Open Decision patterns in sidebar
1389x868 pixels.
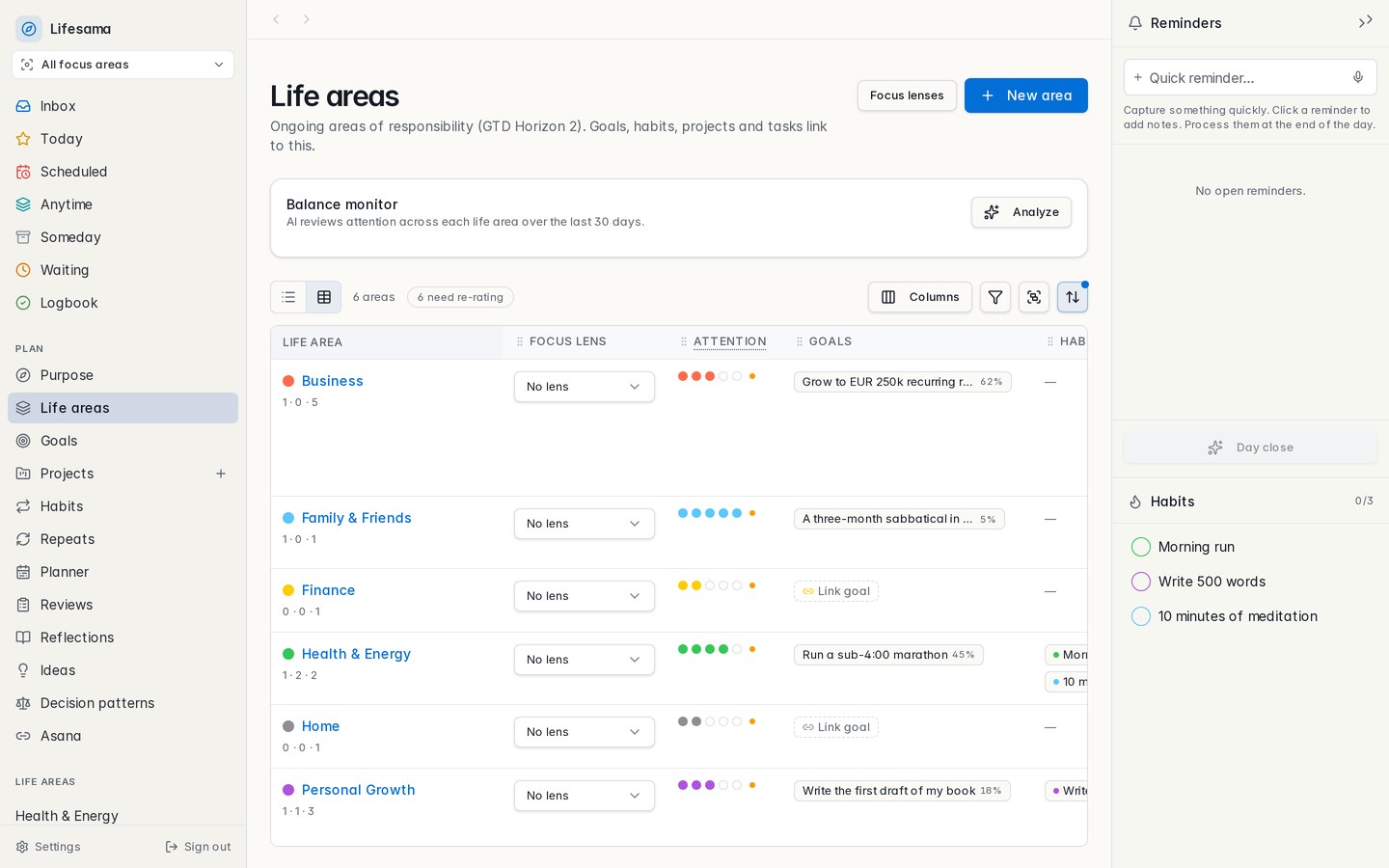coord(123,703)
